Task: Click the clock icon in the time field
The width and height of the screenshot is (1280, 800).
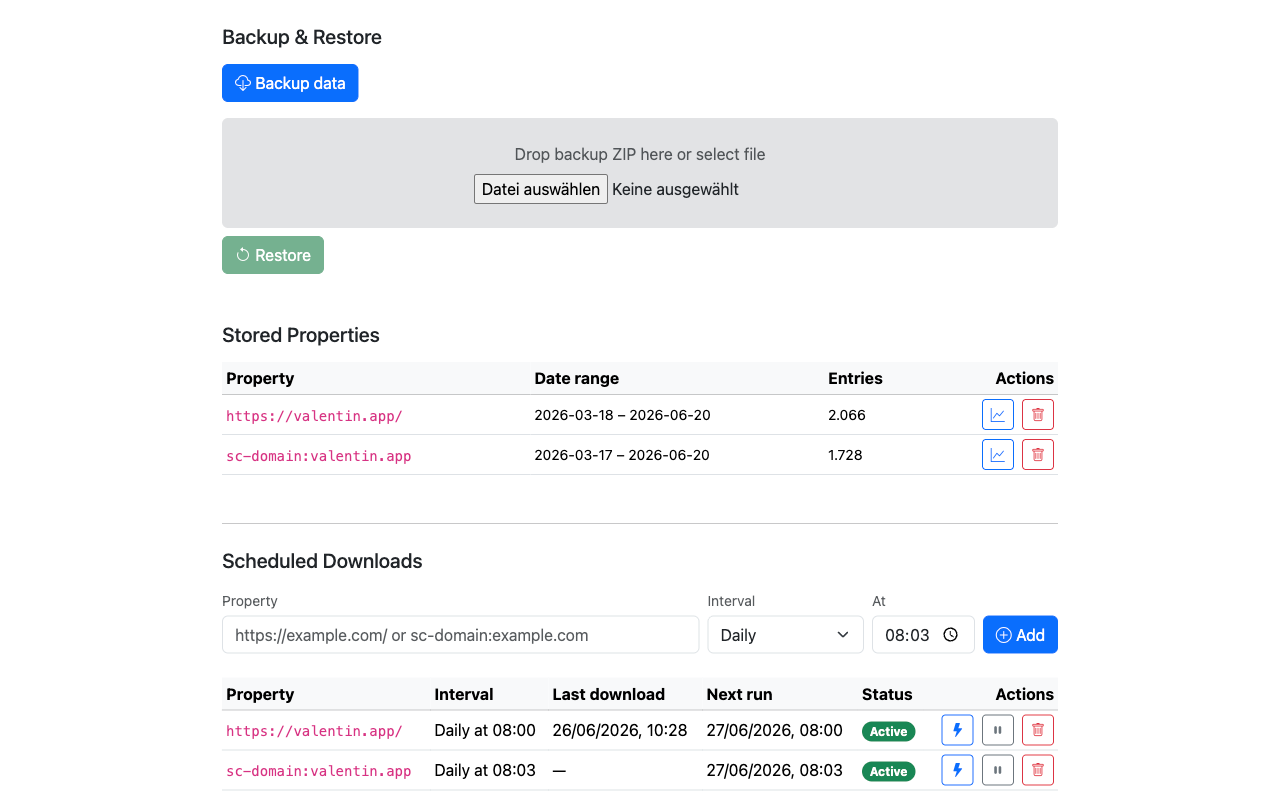Action: point(951,635)
